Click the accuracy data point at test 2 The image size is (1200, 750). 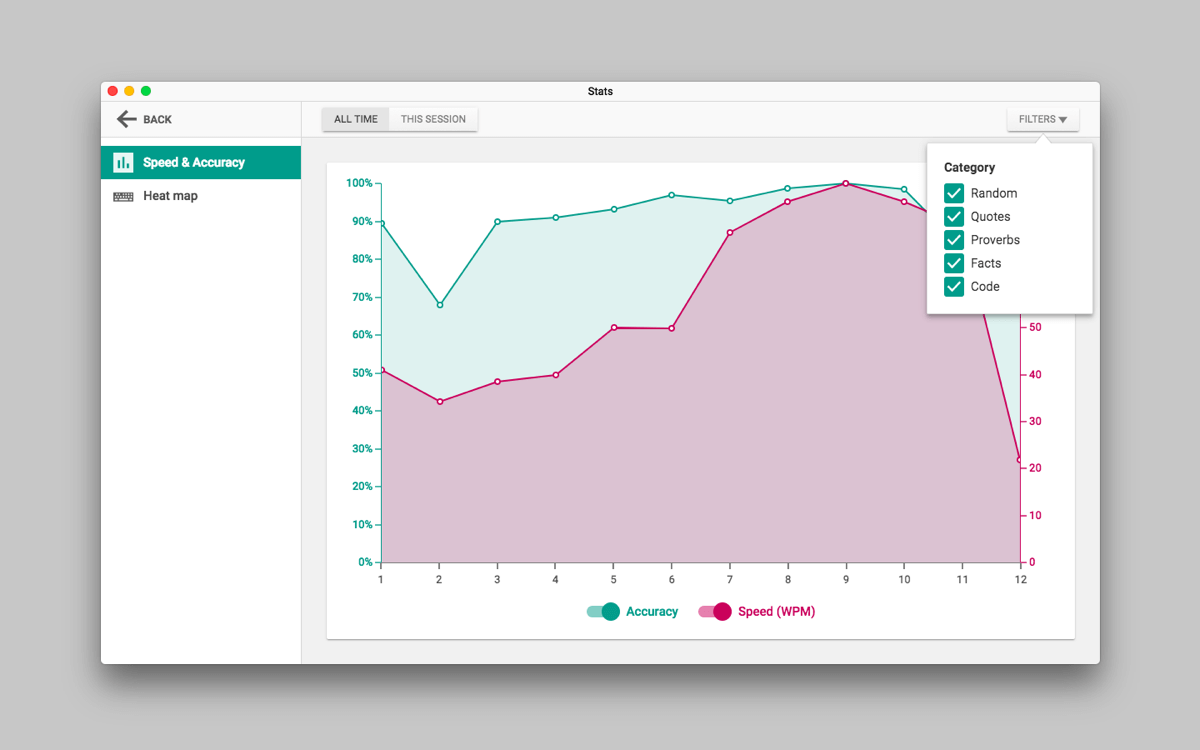click(x=439, y=305)
